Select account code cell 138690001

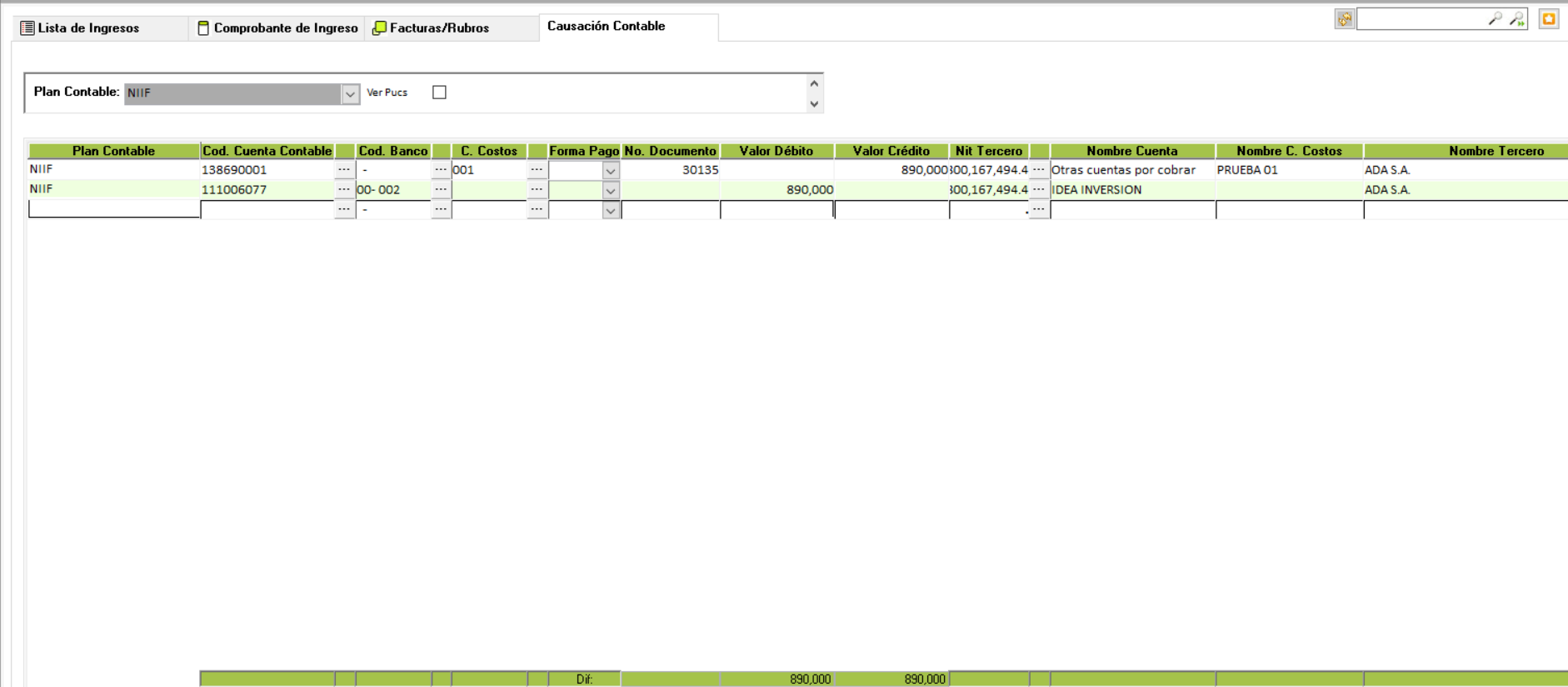pos(267,170)
